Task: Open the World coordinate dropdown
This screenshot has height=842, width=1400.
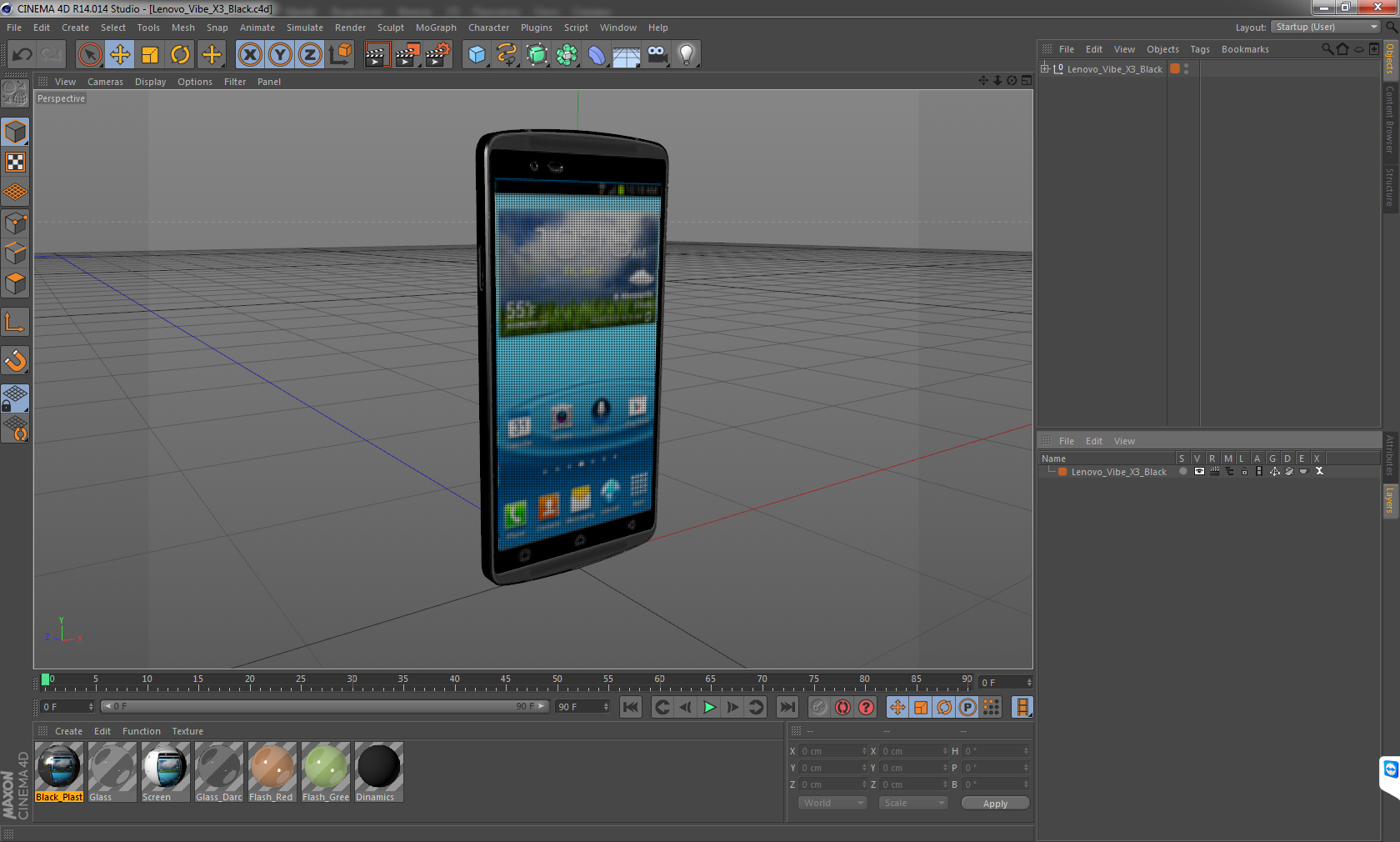Action: point(832,803)
